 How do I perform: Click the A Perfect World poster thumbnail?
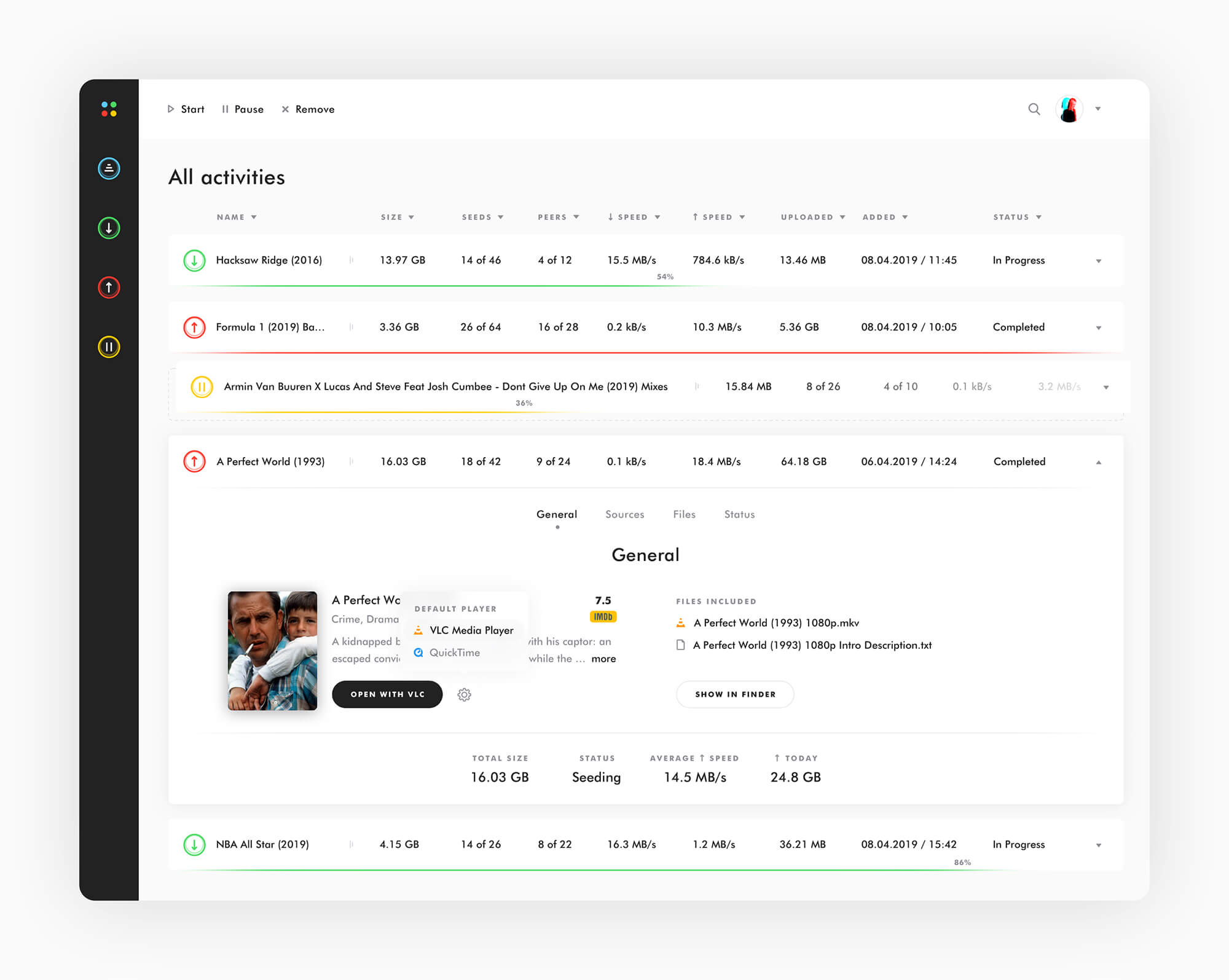coord(272,651)
